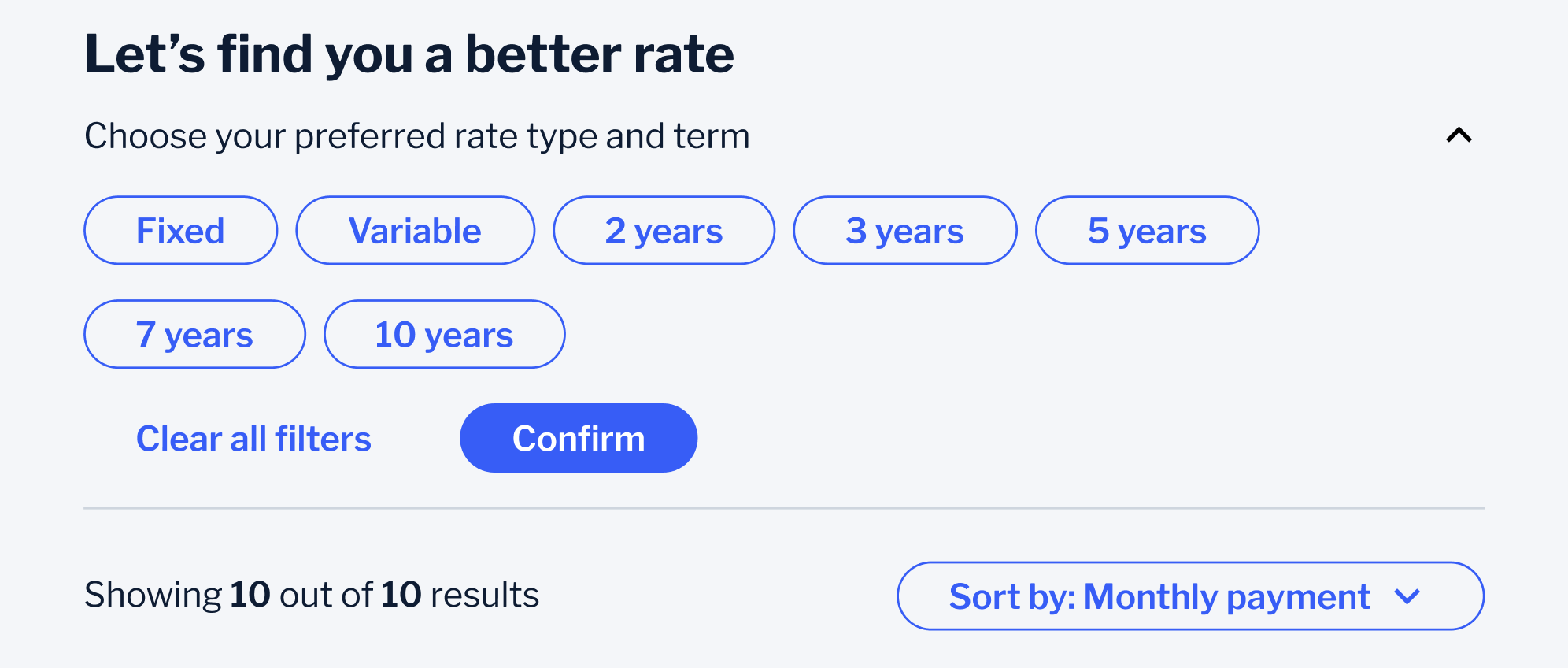
Task: Select the 7 years term pill
Action: coord(194,334)
